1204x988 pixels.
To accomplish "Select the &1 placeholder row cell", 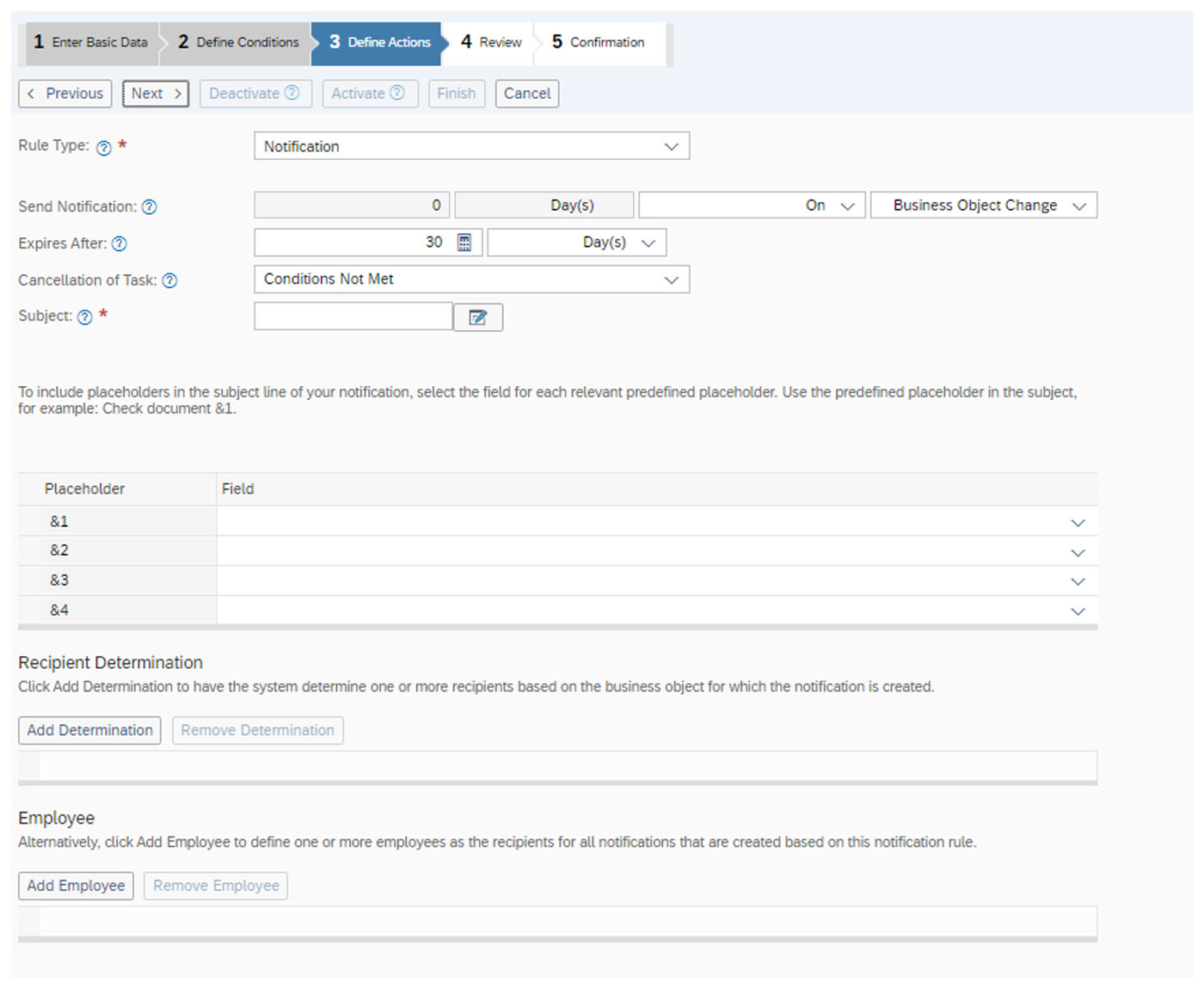I will (118, 521).
